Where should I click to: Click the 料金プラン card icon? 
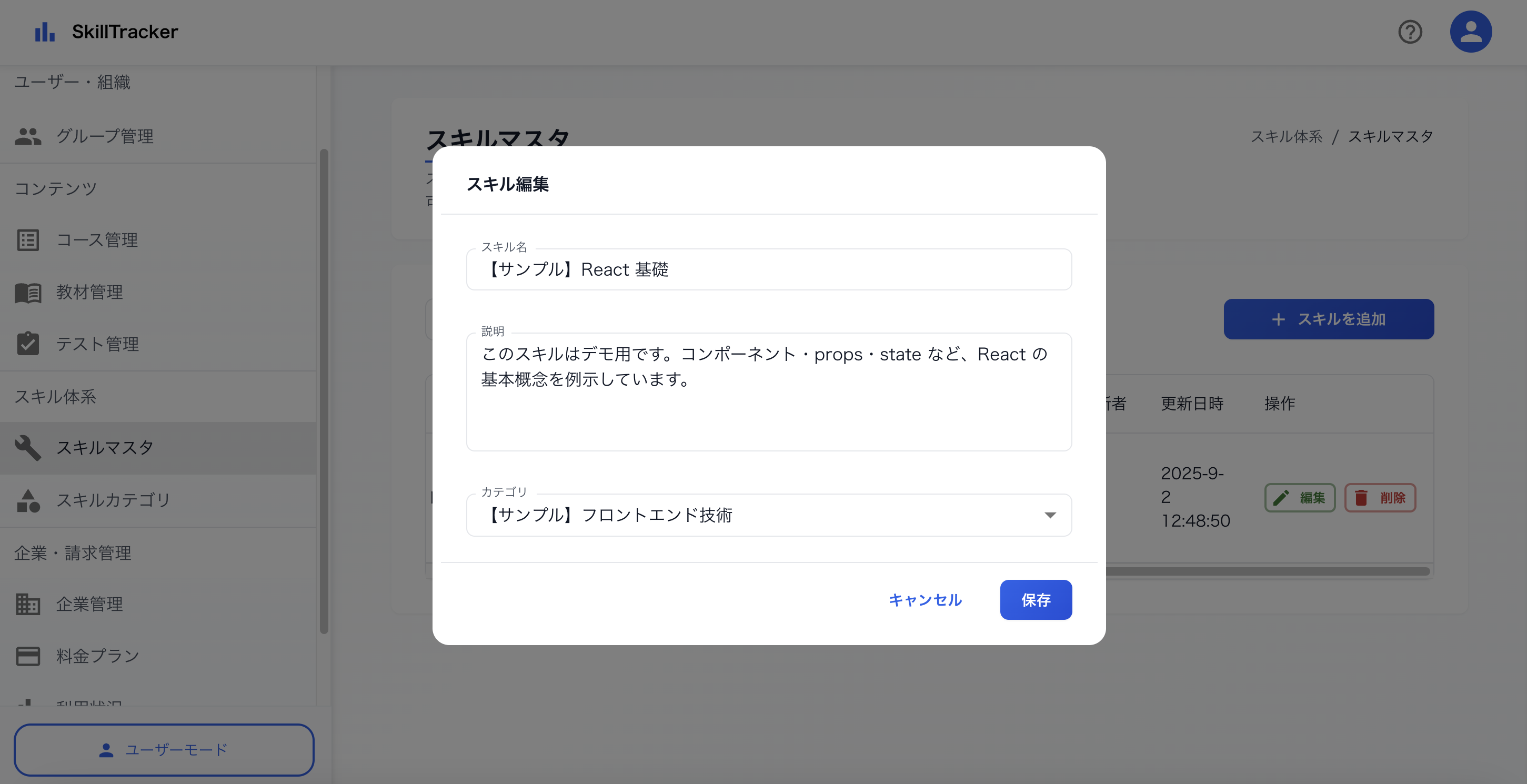(28, 656)
